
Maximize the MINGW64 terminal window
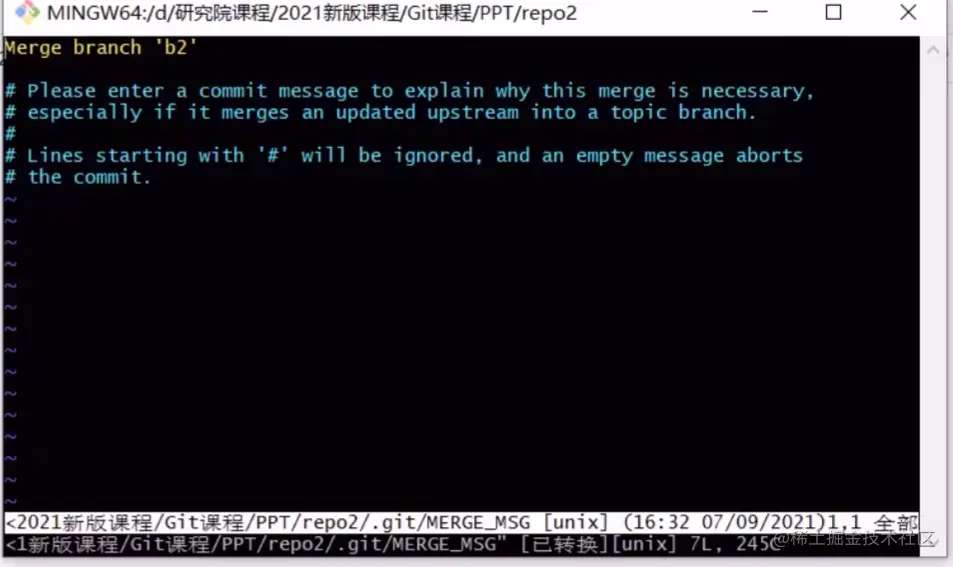point(833,12)
